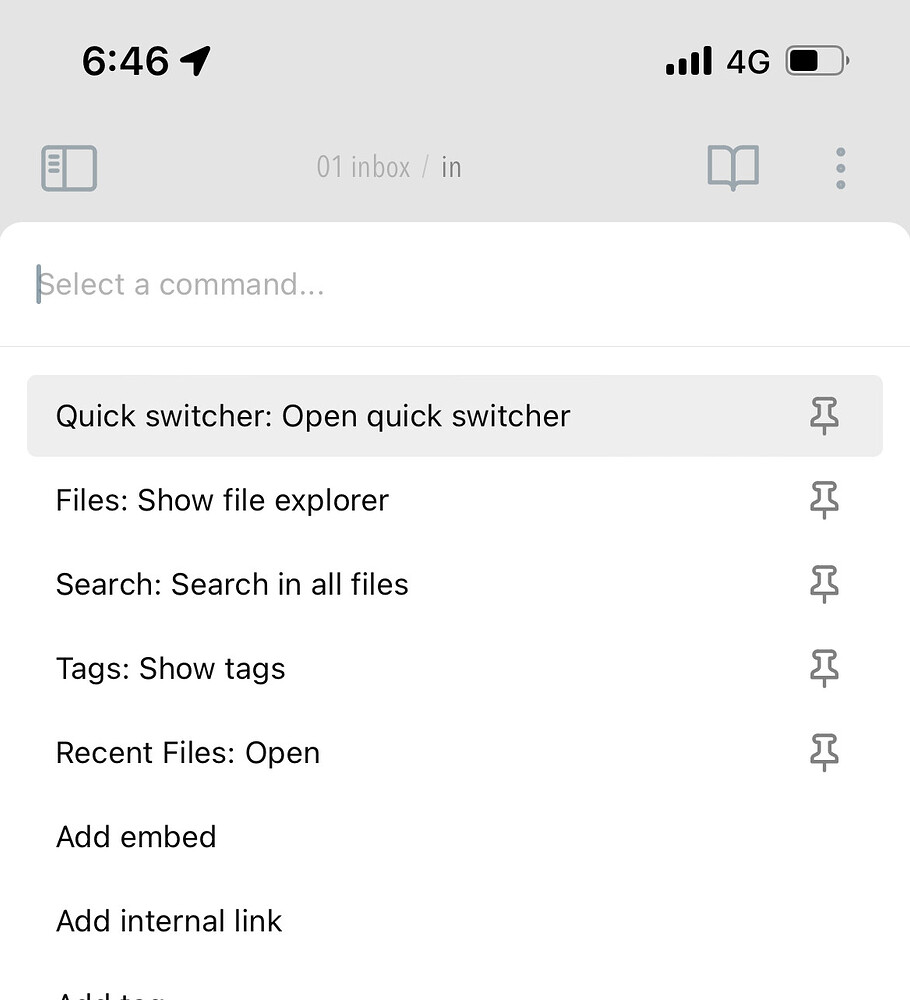Select the highlighted Quick switcher command

[x=312, y=416]
